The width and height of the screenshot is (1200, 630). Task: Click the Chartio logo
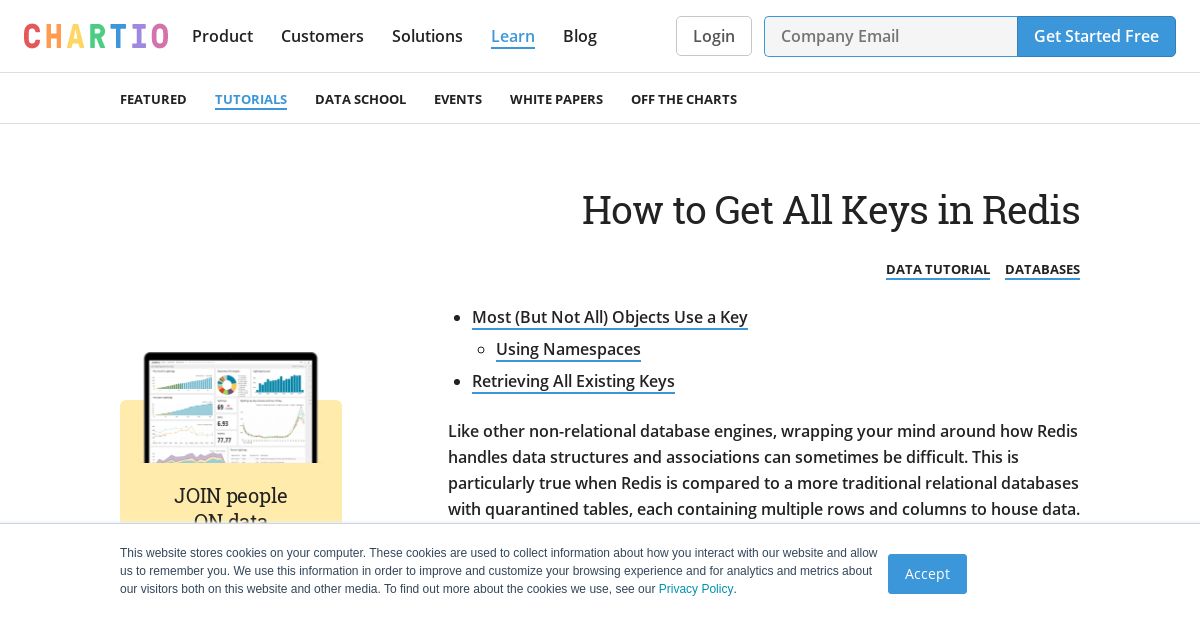pos(96,36)
